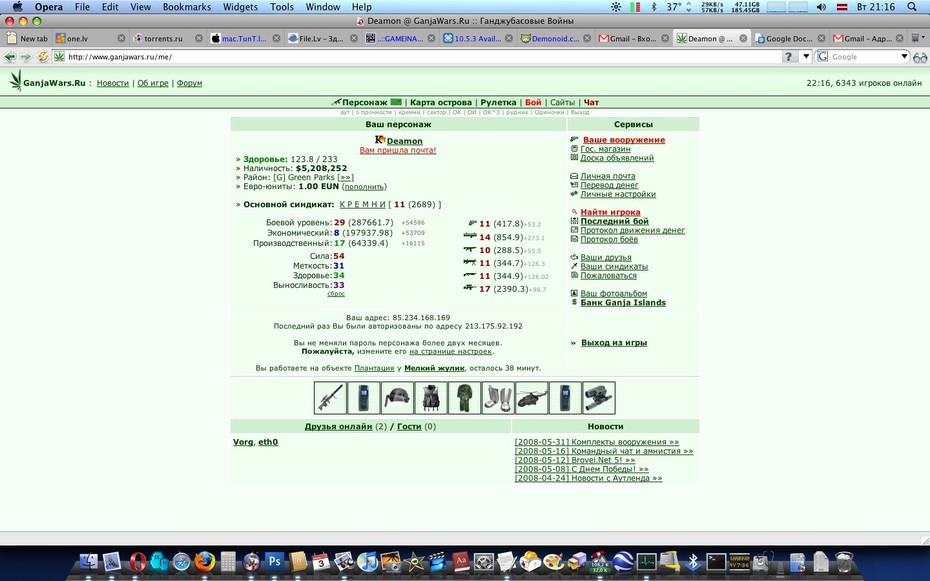Click the volume icon in menu bar
930x581 pixels.
821,7
